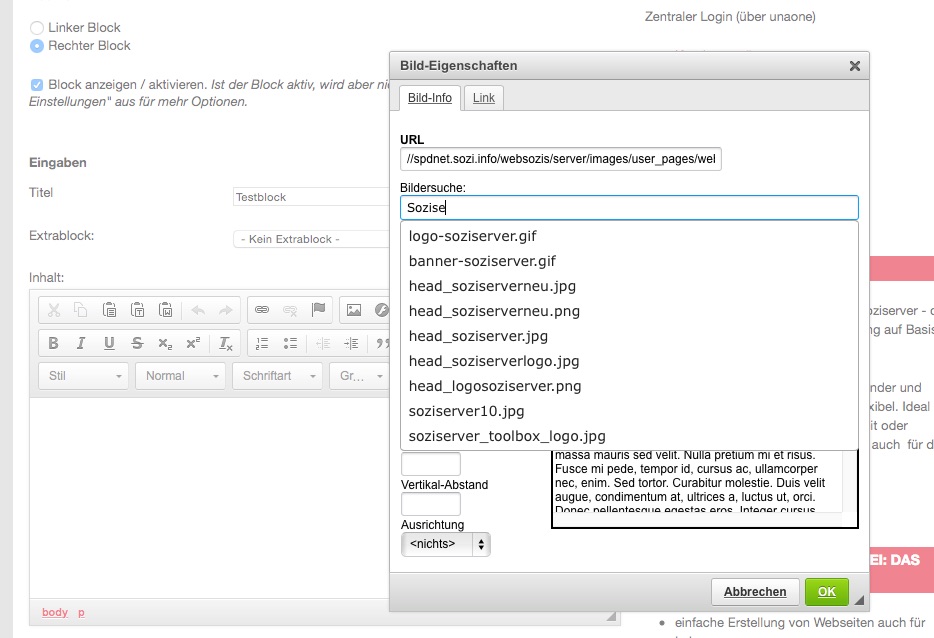Insert a numbered list
934x638 pixels.
[x=262, y=343]
